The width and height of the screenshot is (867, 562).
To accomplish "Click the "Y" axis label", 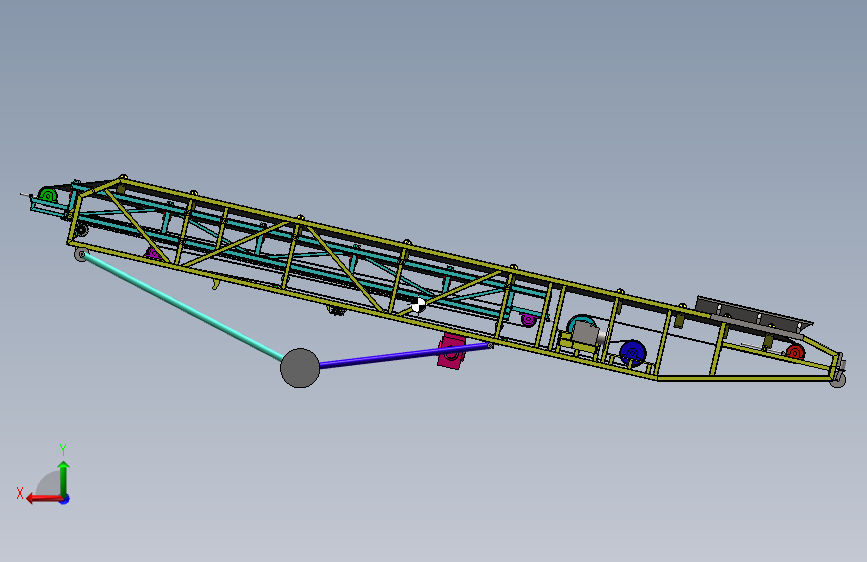I will (63, 449).
